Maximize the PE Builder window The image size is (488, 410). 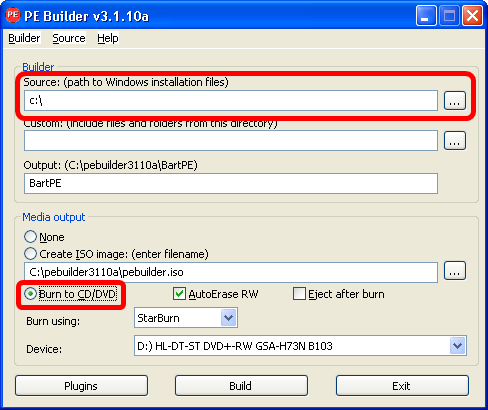click(x=449, y=15)
